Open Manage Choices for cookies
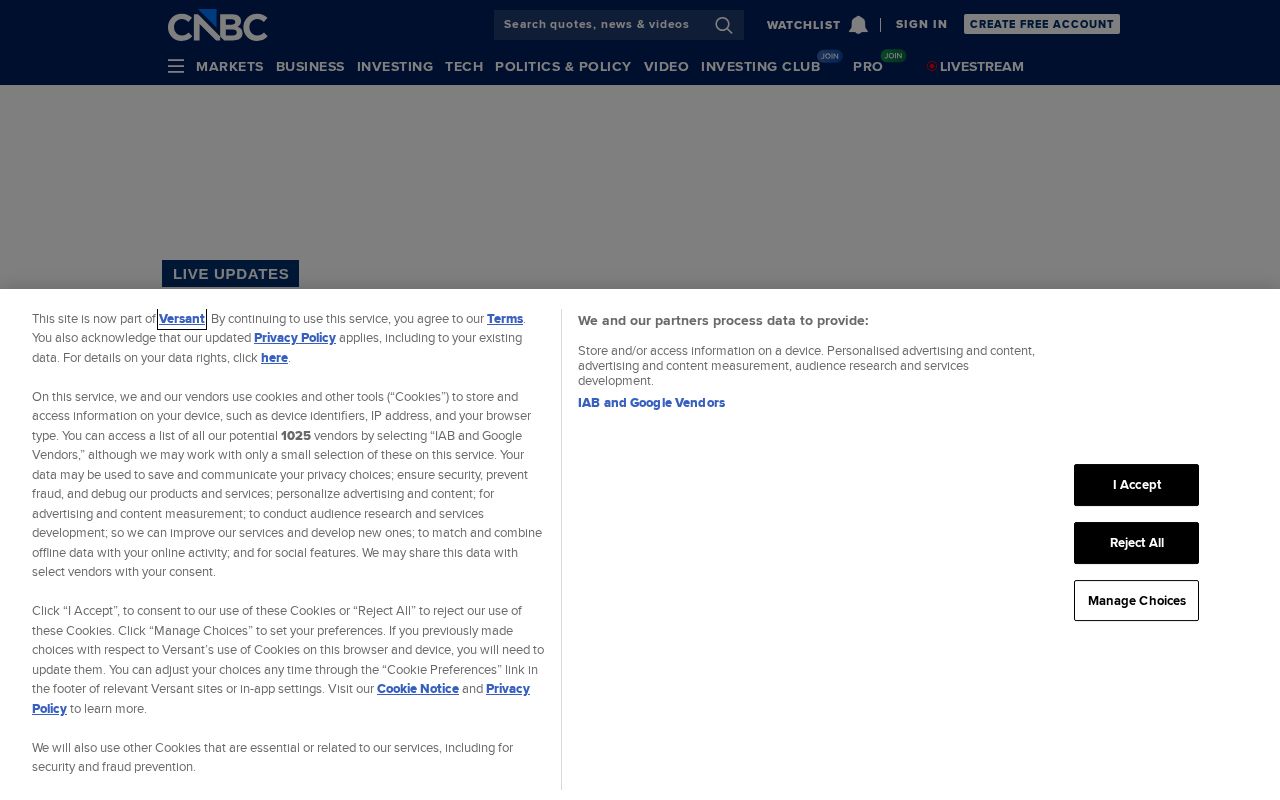This screenshot has width=1280, height=800. tap(1136, 601)
